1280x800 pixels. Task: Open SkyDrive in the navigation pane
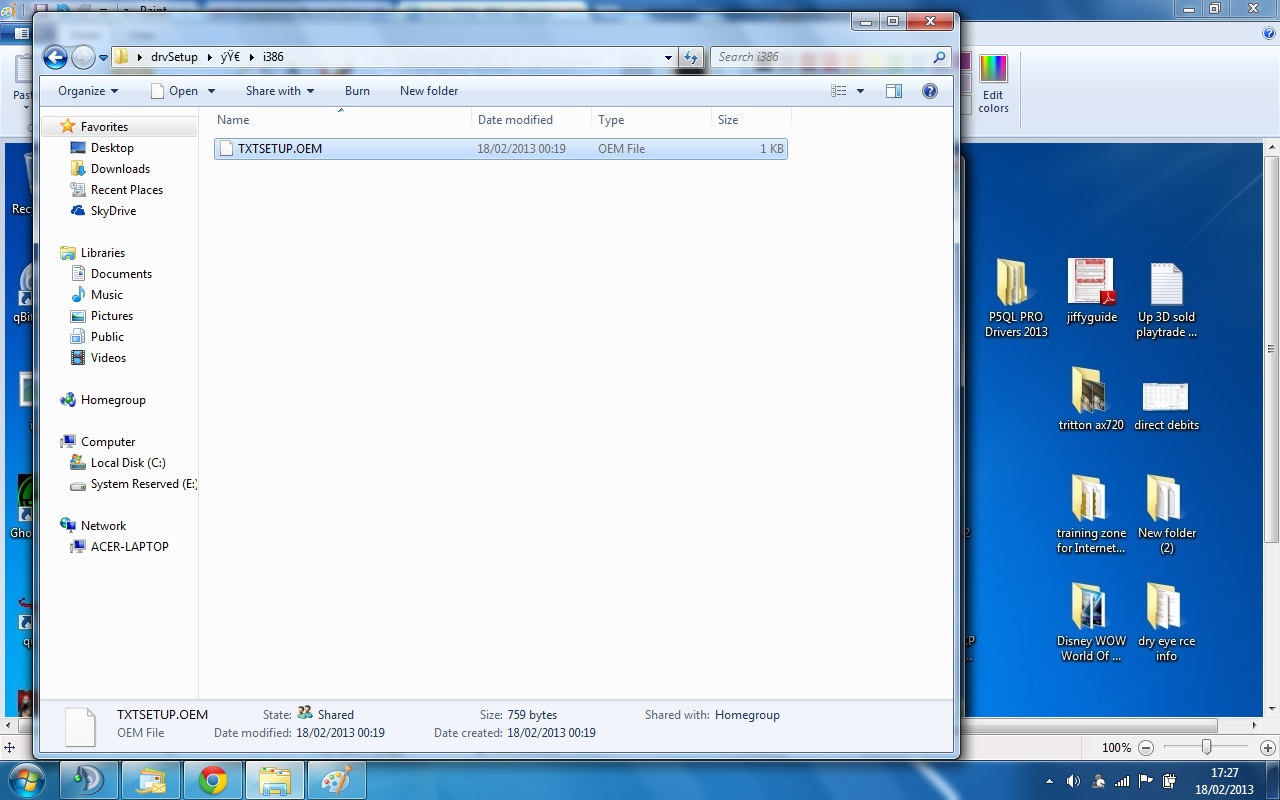tap(113, 211)
